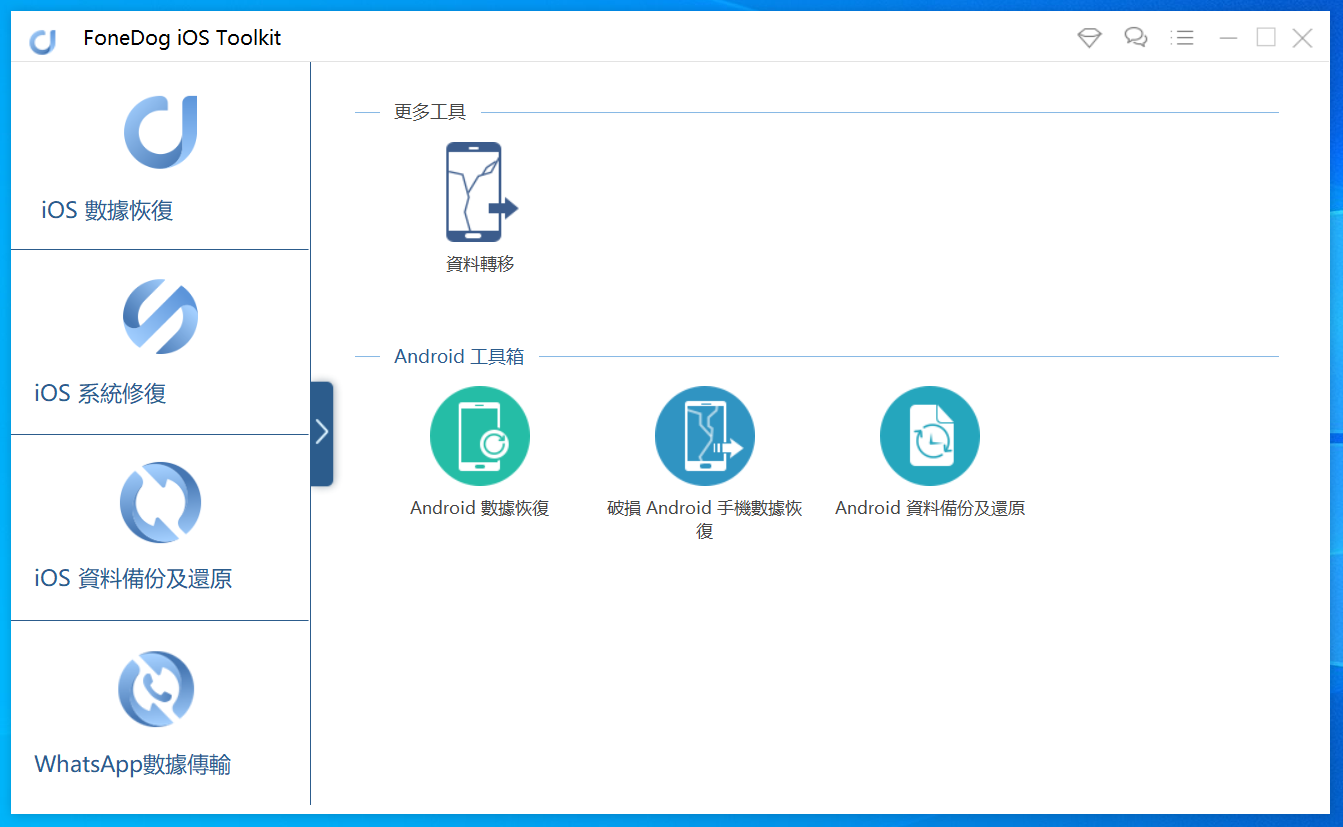1343x827 pixels.
Task: Maximize the FoneDog window
Action: coord(1266,38)
